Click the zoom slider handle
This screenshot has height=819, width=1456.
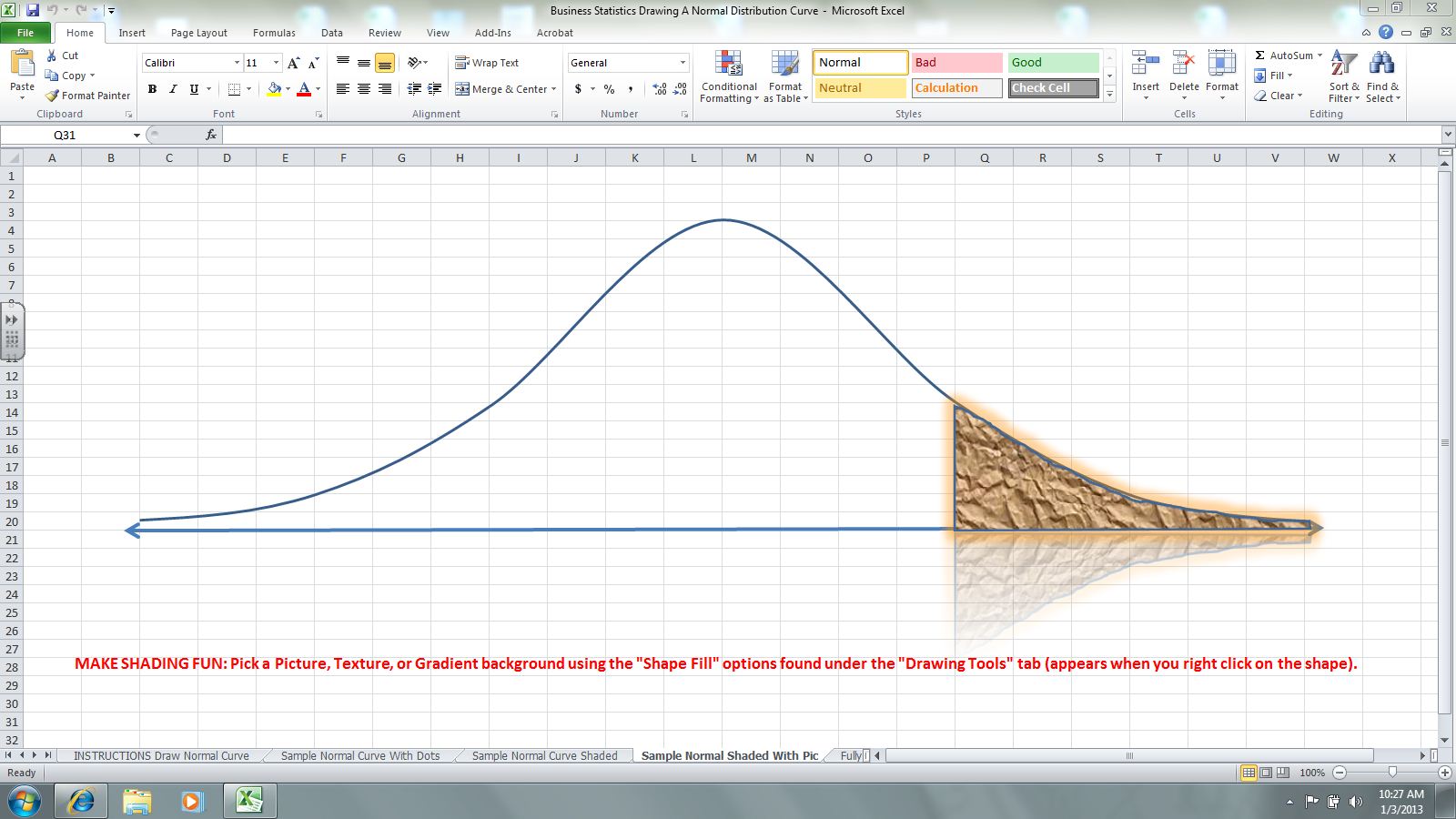(x=1392, y=772)
